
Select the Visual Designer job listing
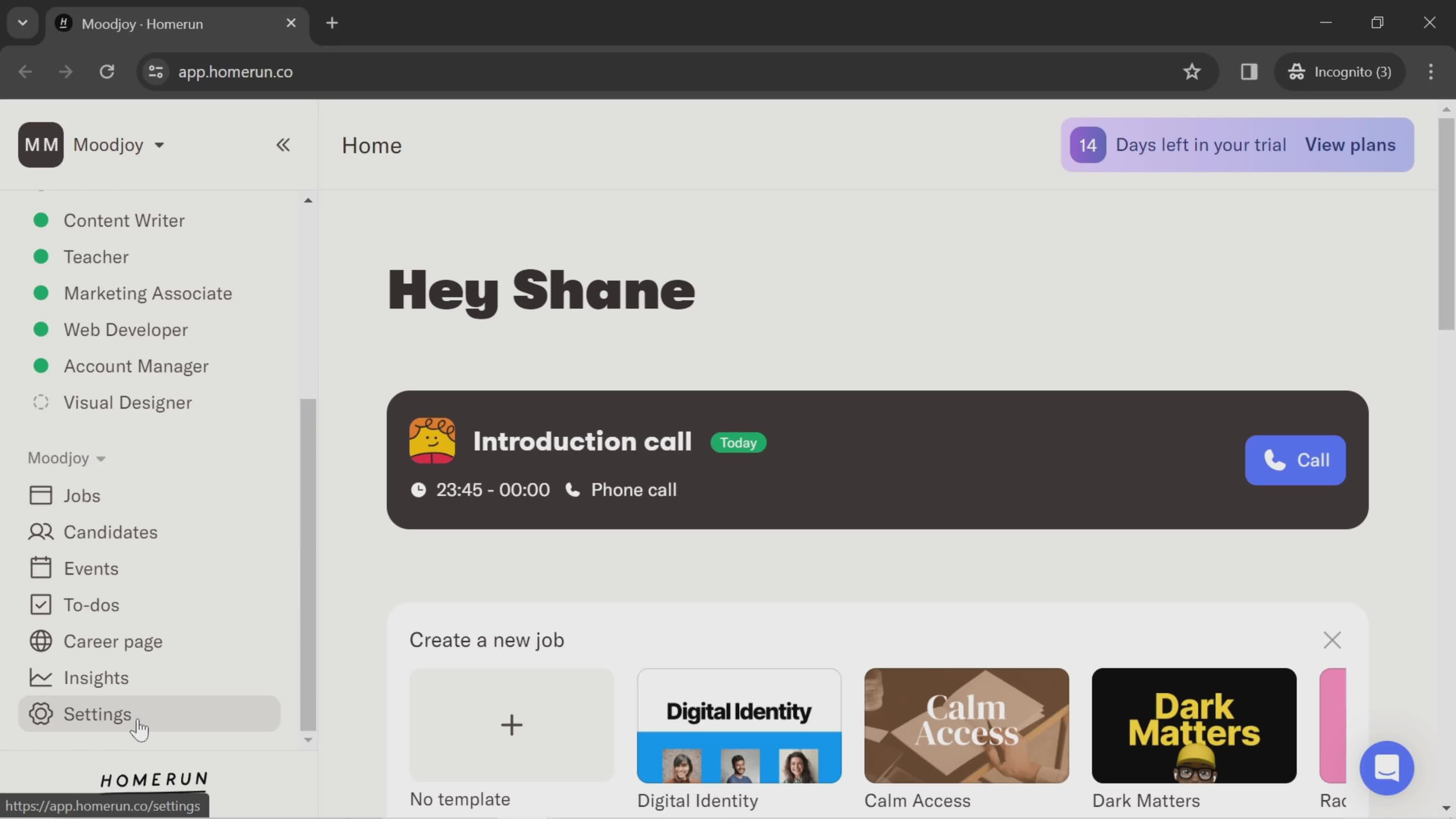click(x=128, y=402)
